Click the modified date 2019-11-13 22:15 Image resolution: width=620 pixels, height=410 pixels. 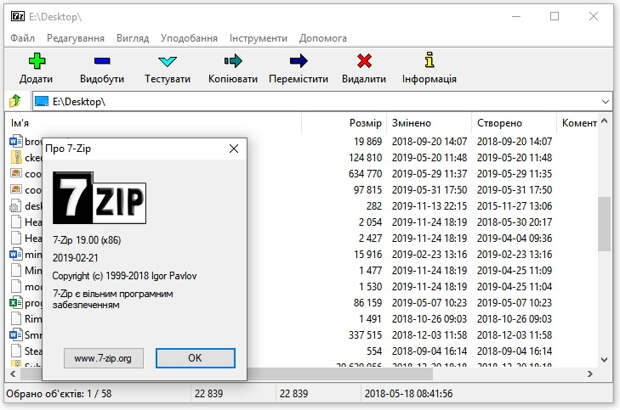[429, 206]
